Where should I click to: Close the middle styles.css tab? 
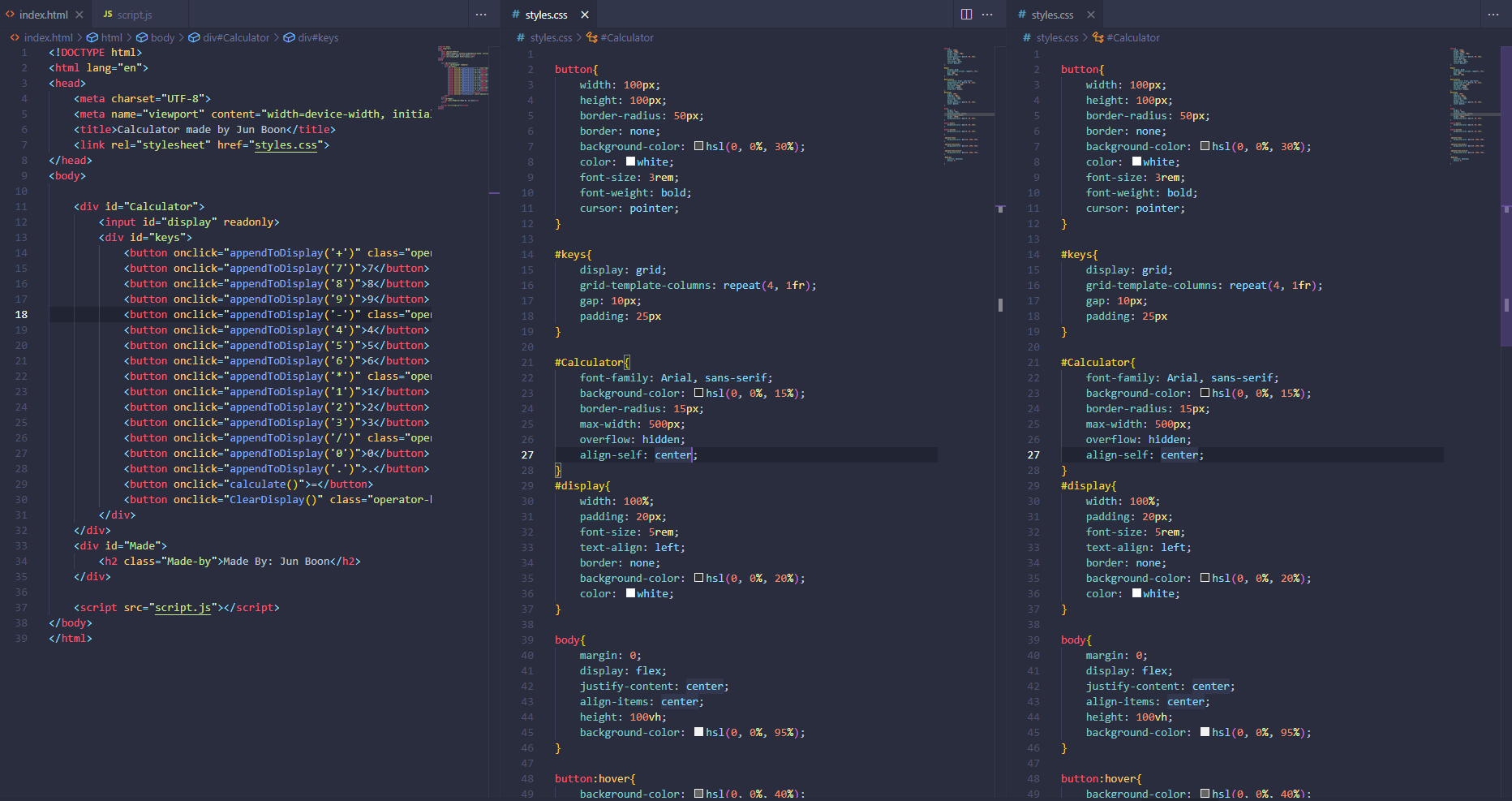[585, 15]
